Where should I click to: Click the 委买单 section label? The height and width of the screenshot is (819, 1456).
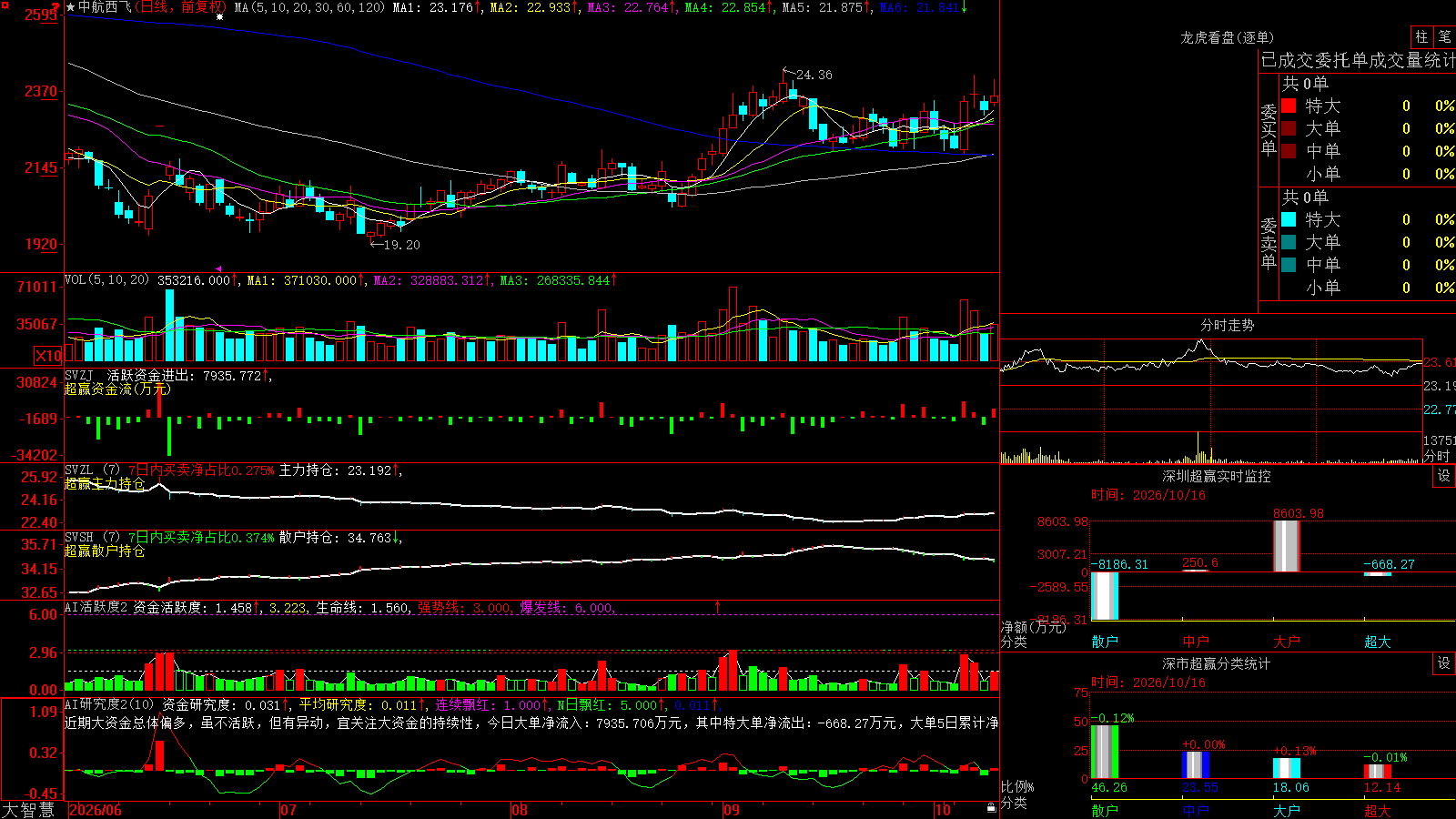(1269, 130)
